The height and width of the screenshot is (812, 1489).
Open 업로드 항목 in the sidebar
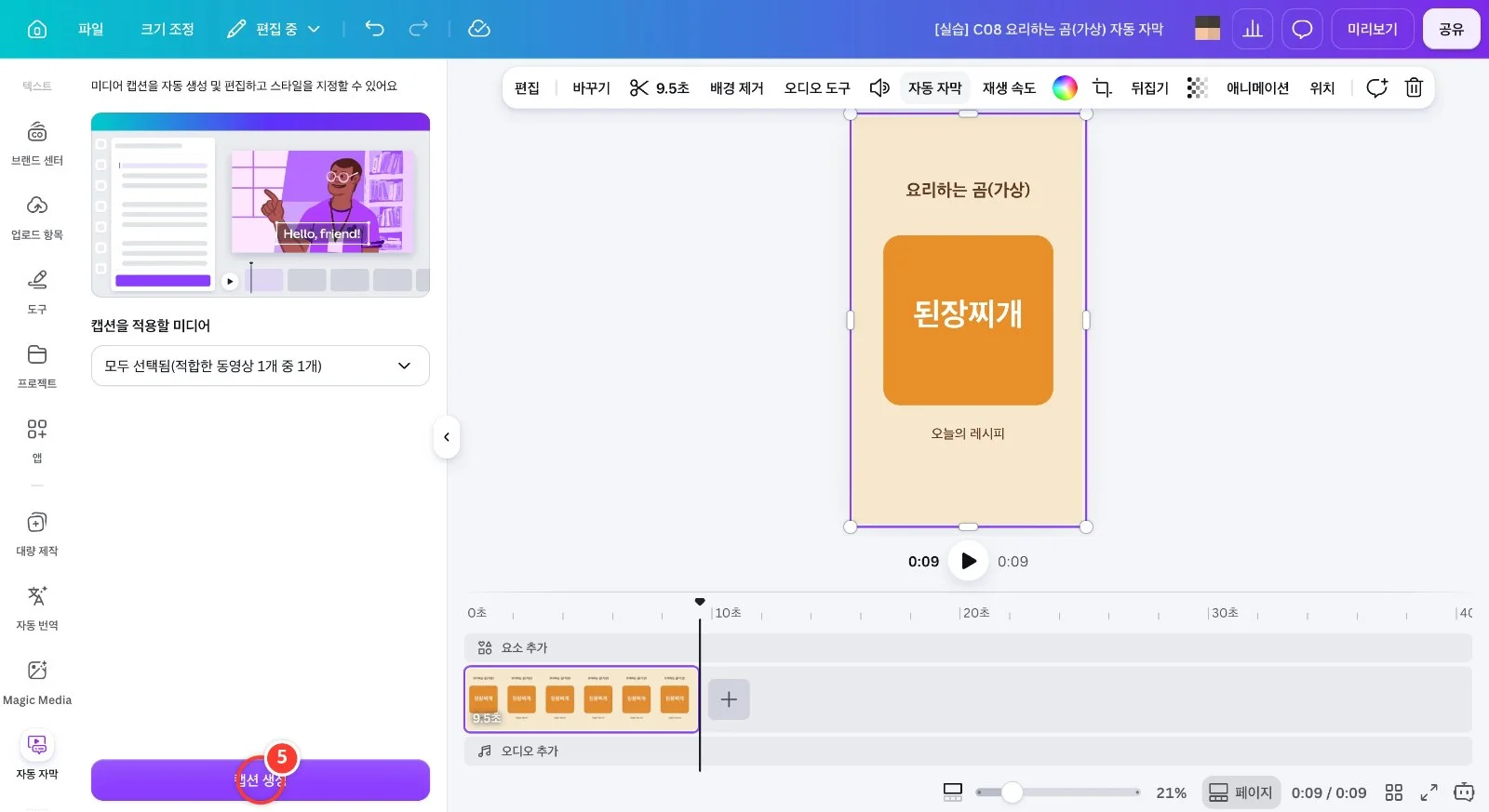(37, 218)
